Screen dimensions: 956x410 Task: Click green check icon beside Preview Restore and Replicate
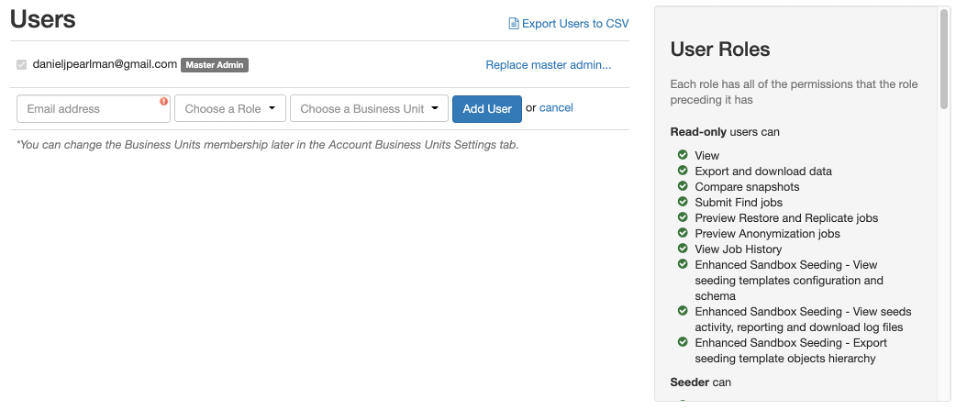pyautogui.click(x=682, y=217)
